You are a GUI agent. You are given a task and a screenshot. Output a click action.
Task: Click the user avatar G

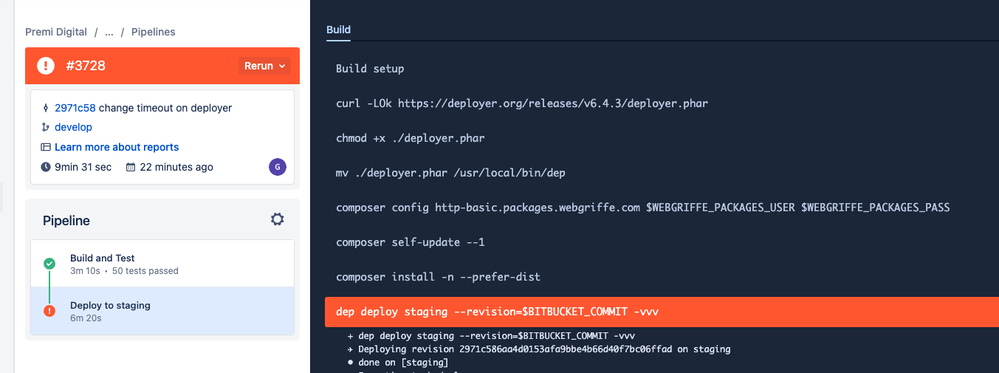(277, 167)
